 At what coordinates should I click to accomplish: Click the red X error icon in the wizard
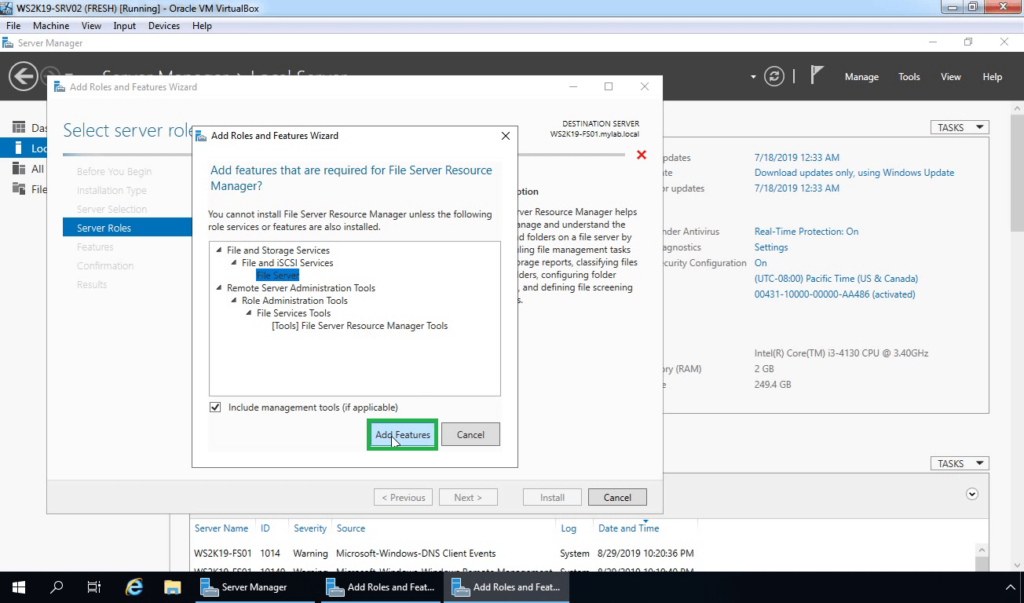[x=641, y=155]
